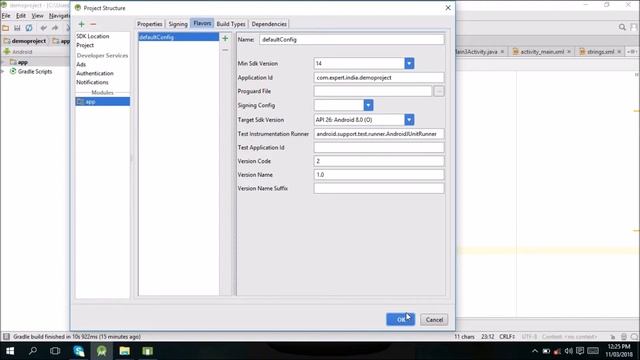Open activity_main.xml editor tab
Image resolution: width=640 pixels, height=360 pixels.
pos(542,51)
